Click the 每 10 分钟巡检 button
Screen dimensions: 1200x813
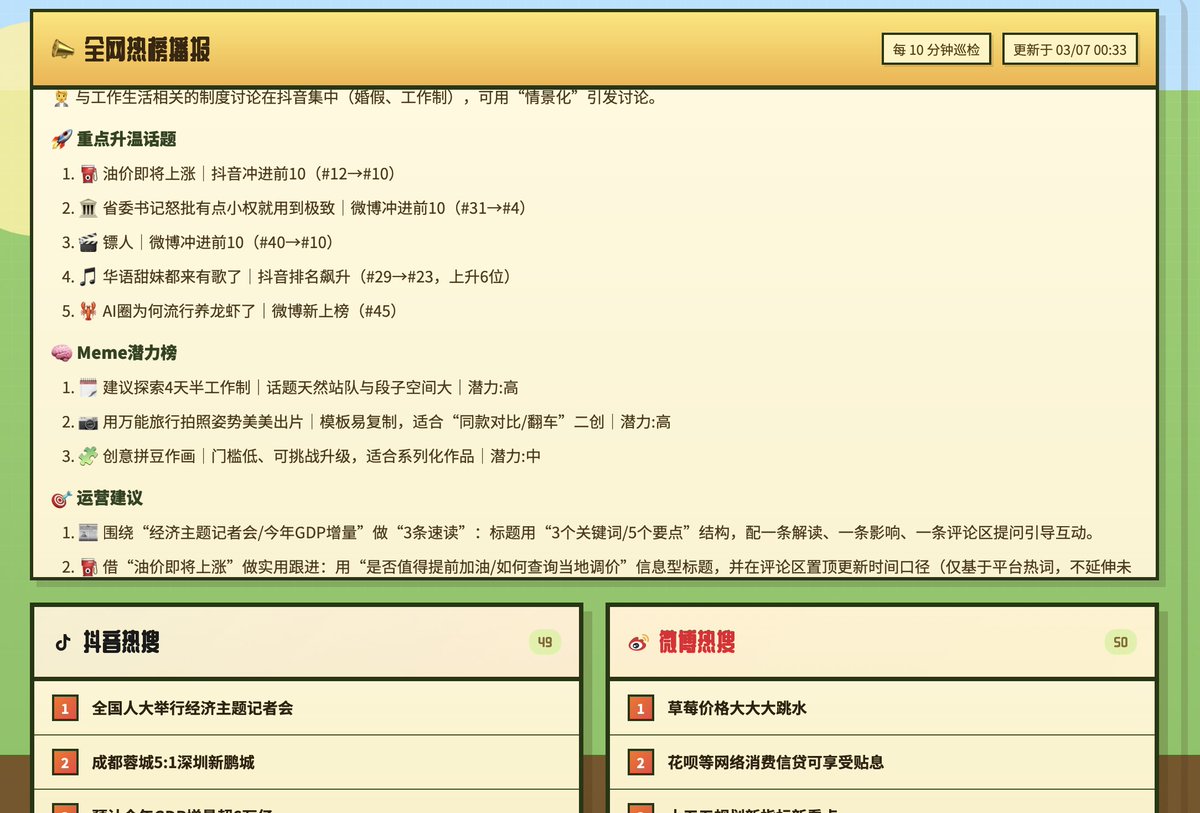[x=935, y=48]
